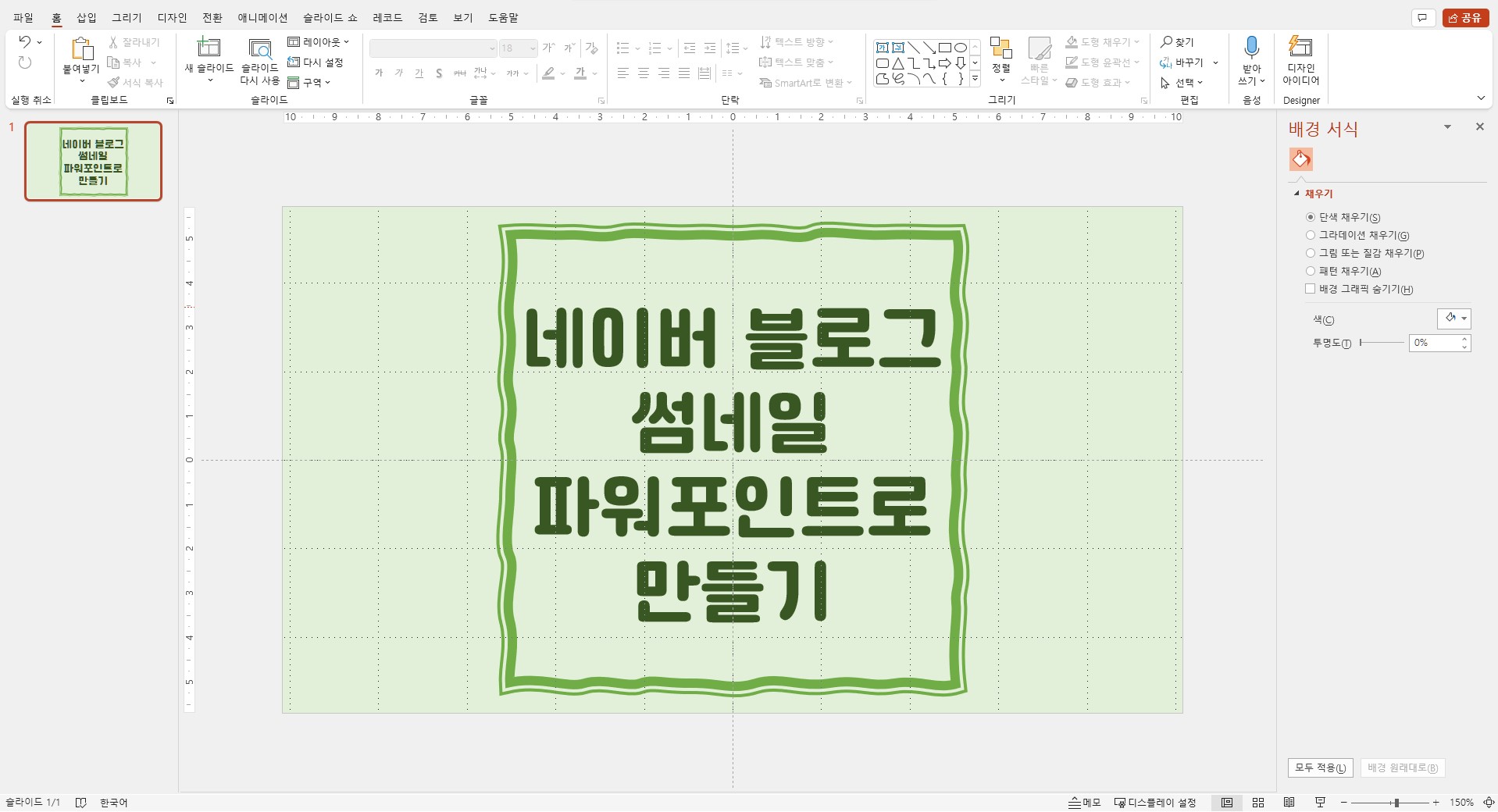Viewport: 1498px width, 812px height.
Task: Click the Arrange (정렬) icon
Action: (1000, 48)
